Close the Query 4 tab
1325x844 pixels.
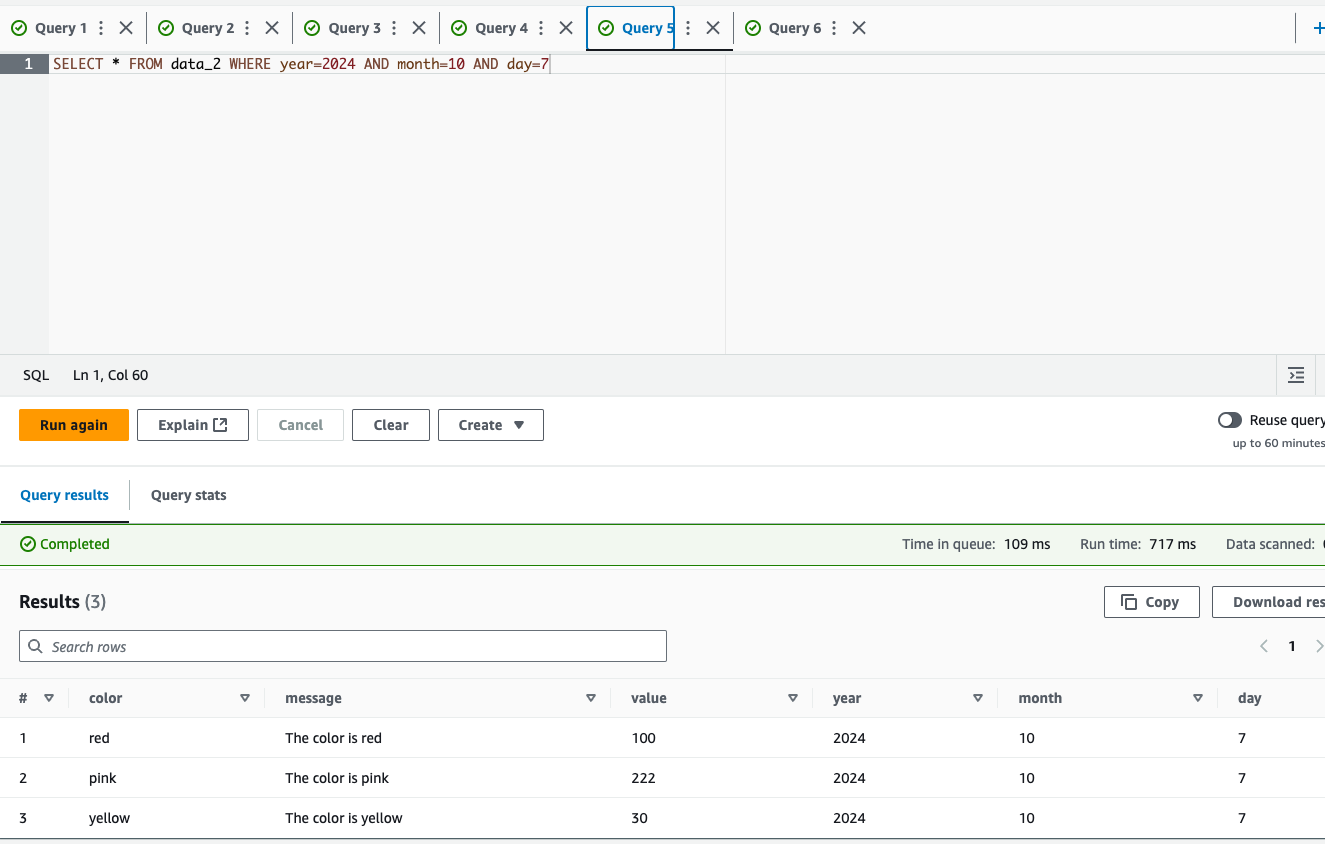pyautogui.click(x=566, y=28)
